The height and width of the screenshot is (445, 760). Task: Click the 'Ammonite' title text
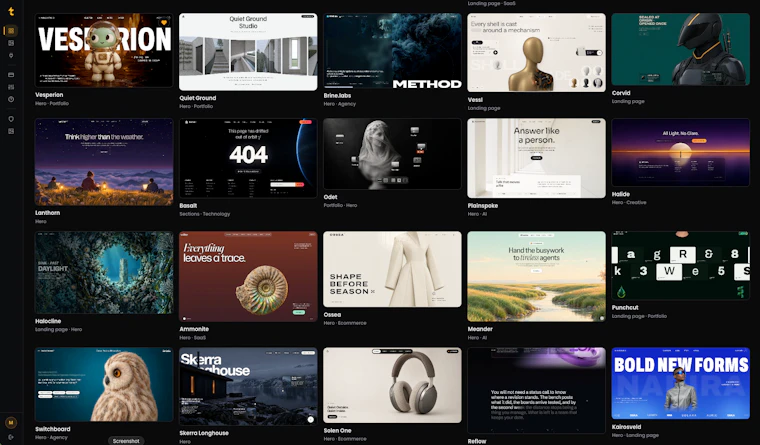tap(194, 329)
